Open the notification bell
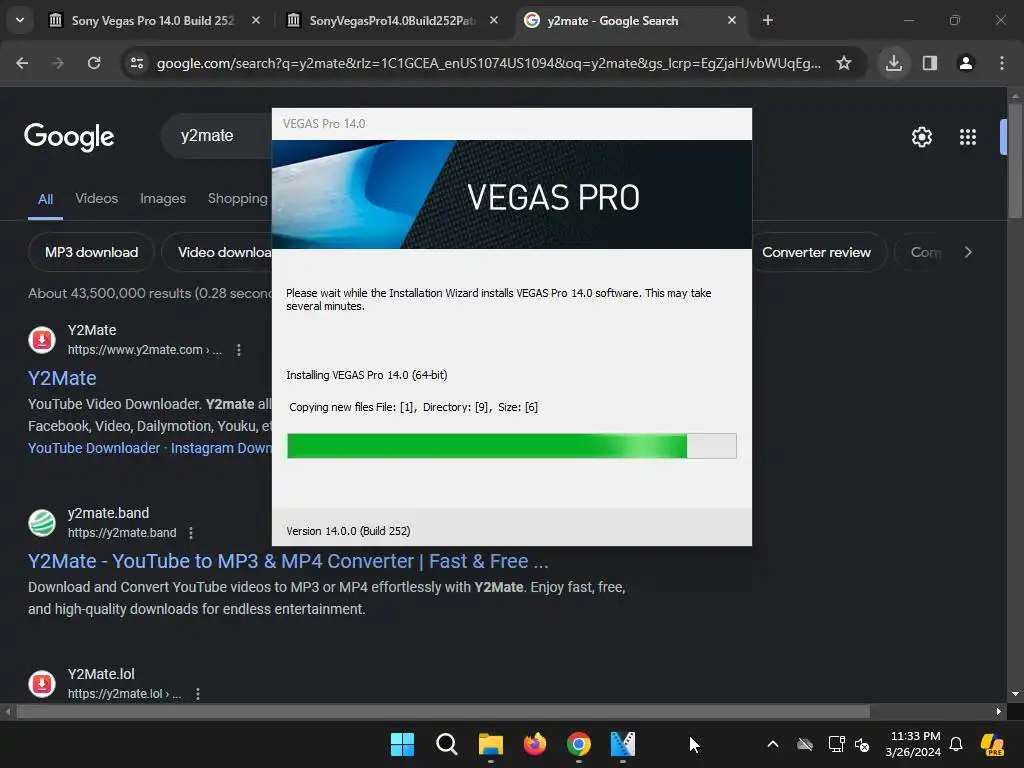The width and height of the screenshot is (1024, 768). 956,744
